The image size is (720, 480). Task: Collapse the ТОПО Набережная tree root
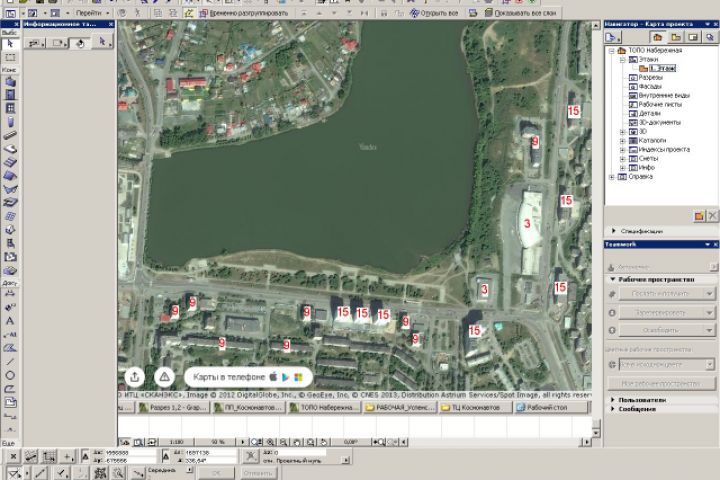[x=612, y=51]
